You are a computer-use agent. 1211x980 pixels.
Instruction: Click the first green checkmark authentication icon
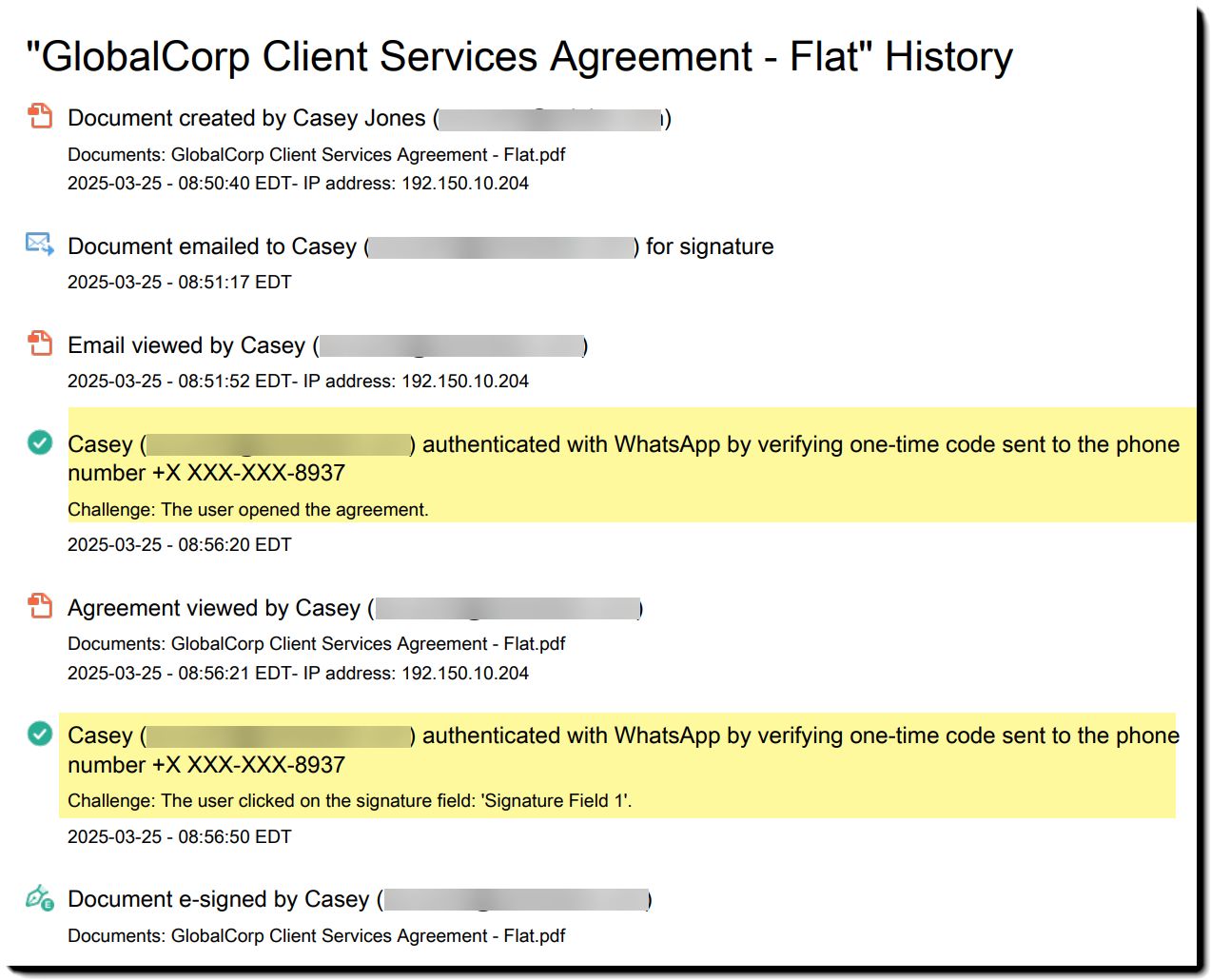(40, 442)
